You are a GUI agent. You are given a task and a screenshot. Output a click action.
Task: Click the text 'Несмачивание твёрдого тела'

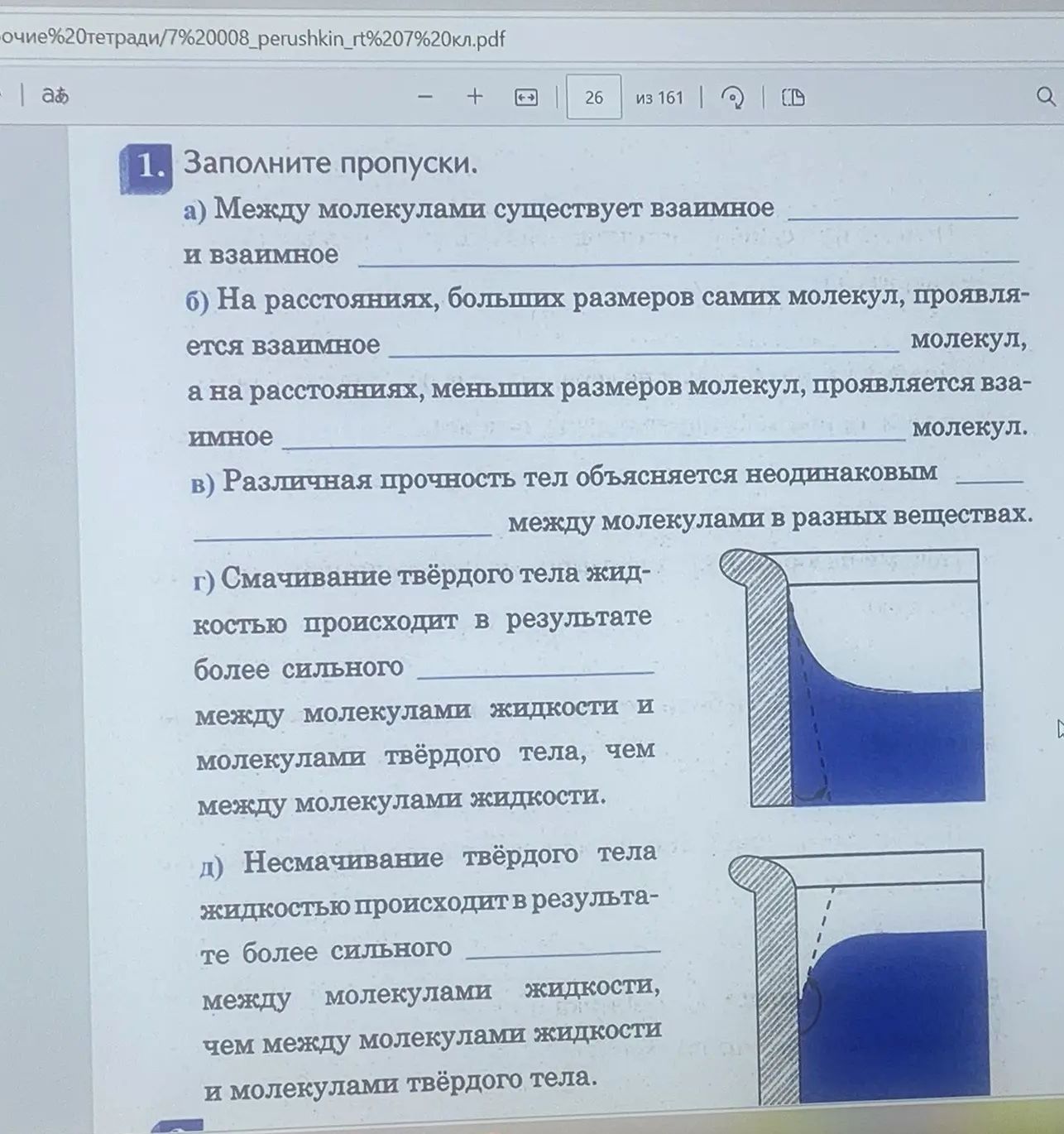[449, 858]
